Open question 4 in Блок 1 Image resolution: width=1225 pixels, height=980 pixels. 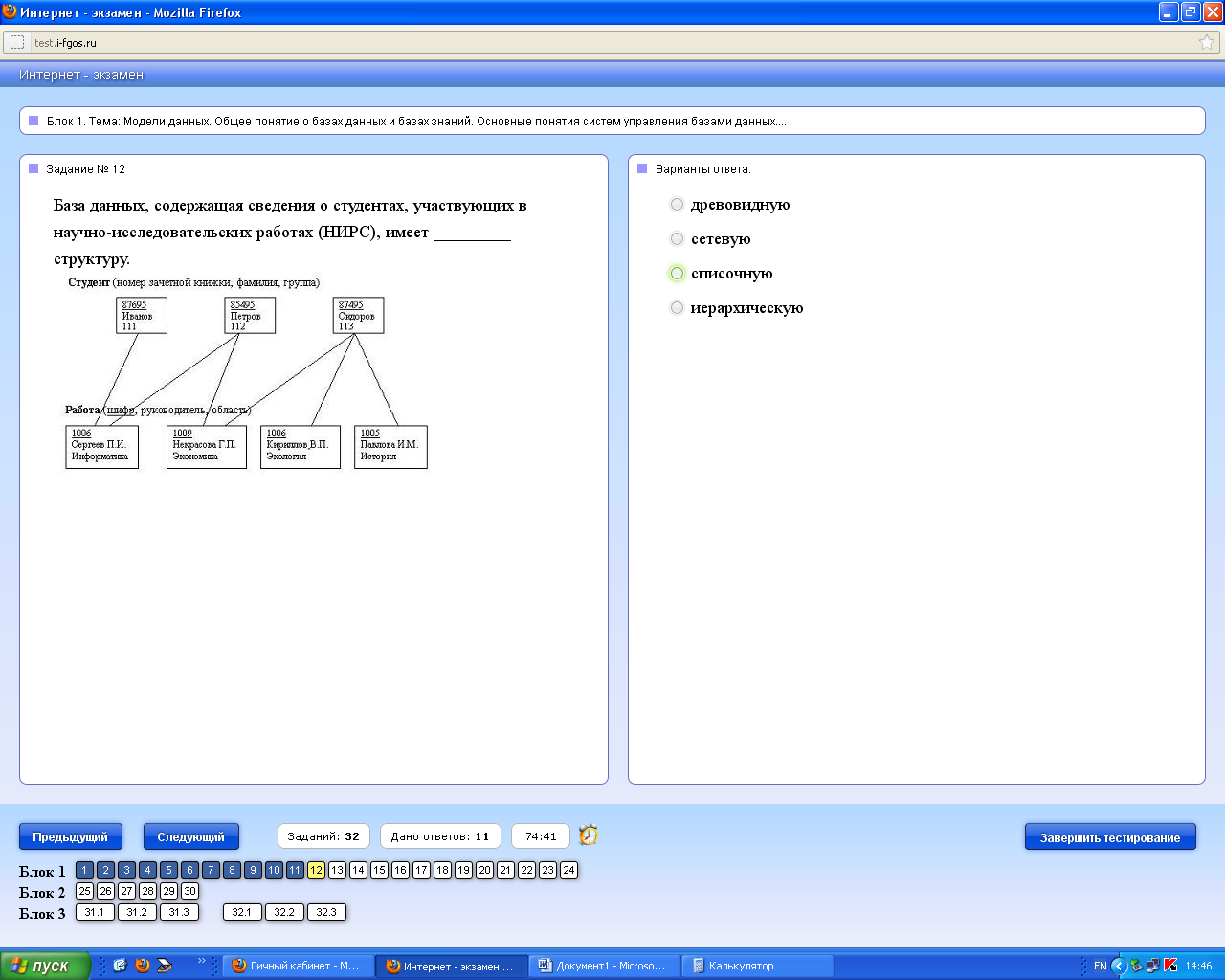[147, 870]
